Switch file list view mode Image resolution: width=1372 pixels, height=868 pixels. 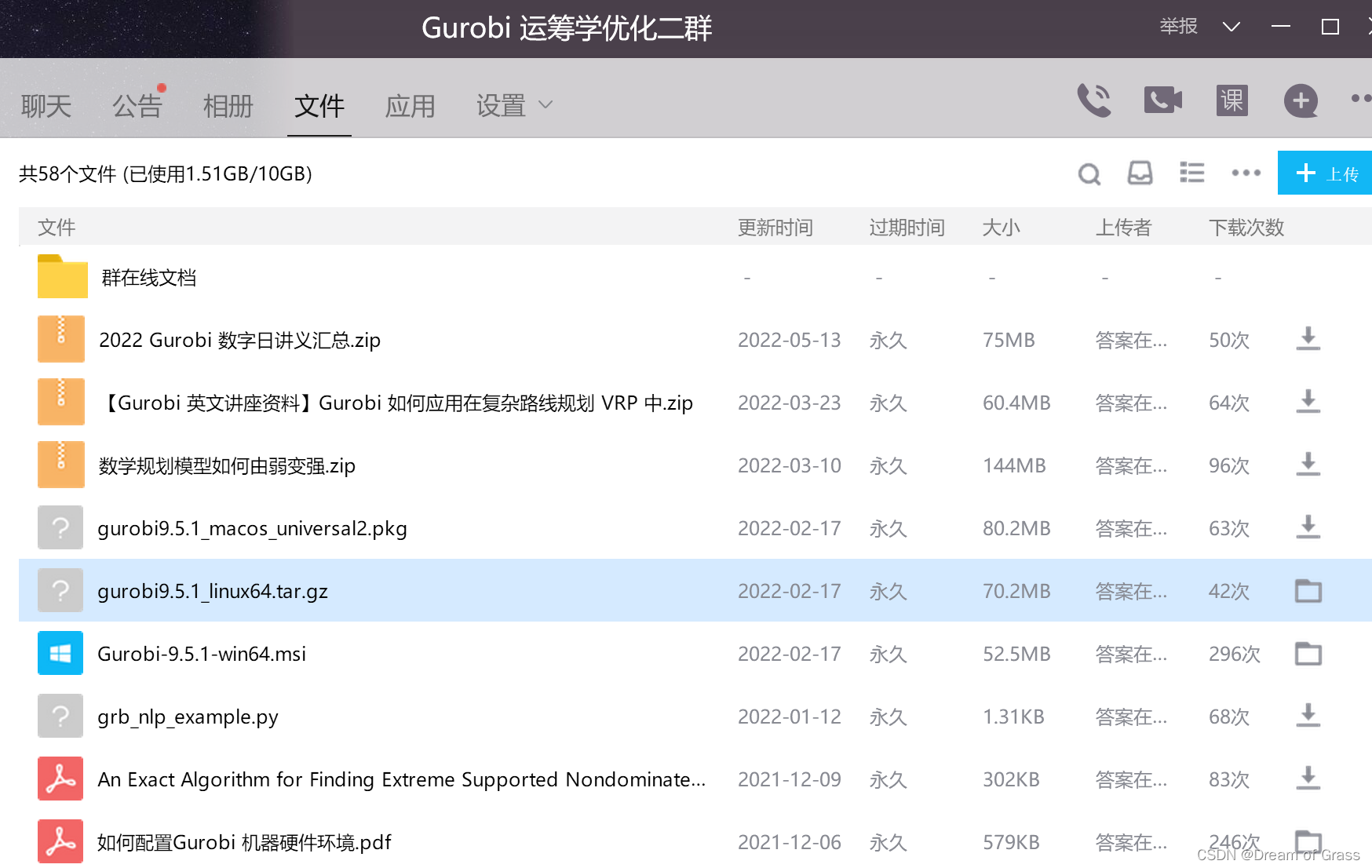[1192, 173]
